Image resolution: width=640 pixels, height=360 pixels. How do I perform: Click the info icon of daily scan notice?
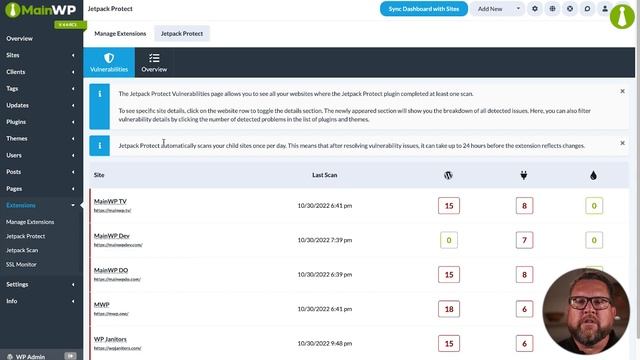pyautogui.click(x=100, y=146)
